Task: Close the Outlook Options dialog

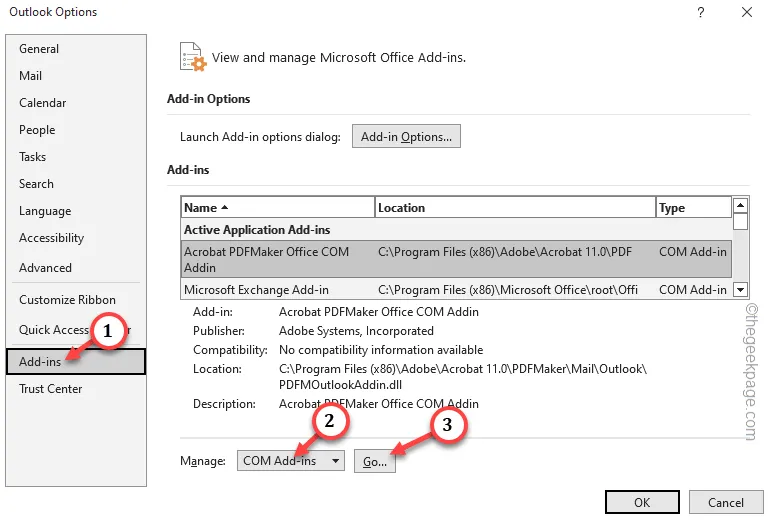Action: tap(746, 12)
